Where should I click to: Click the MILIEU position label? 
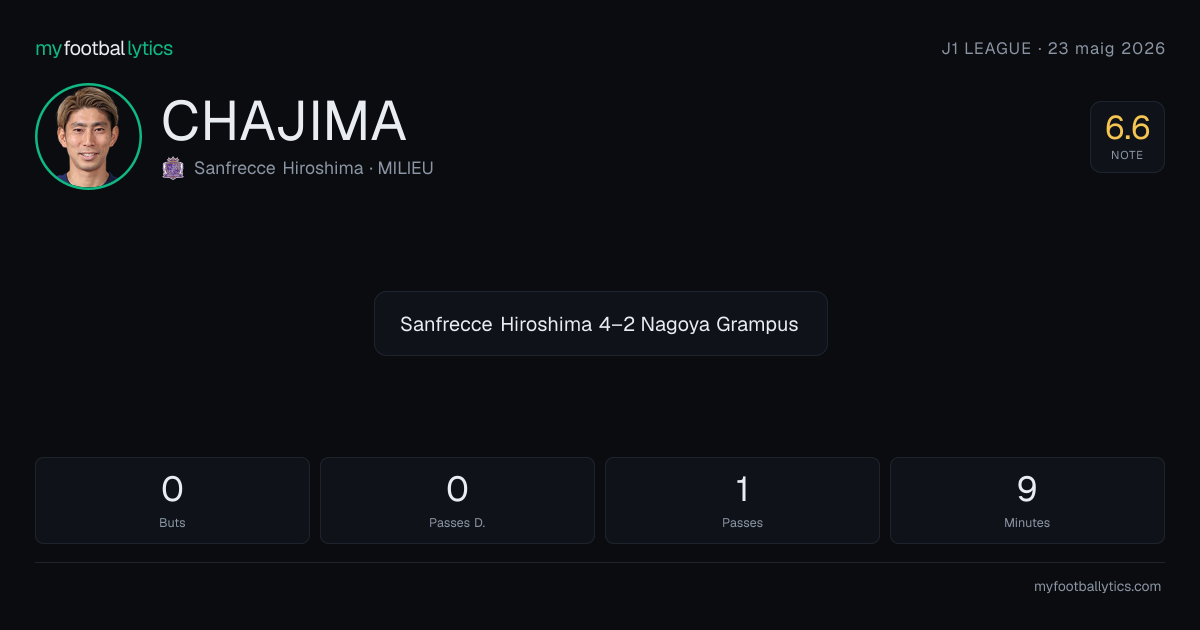tap(405, 168)
